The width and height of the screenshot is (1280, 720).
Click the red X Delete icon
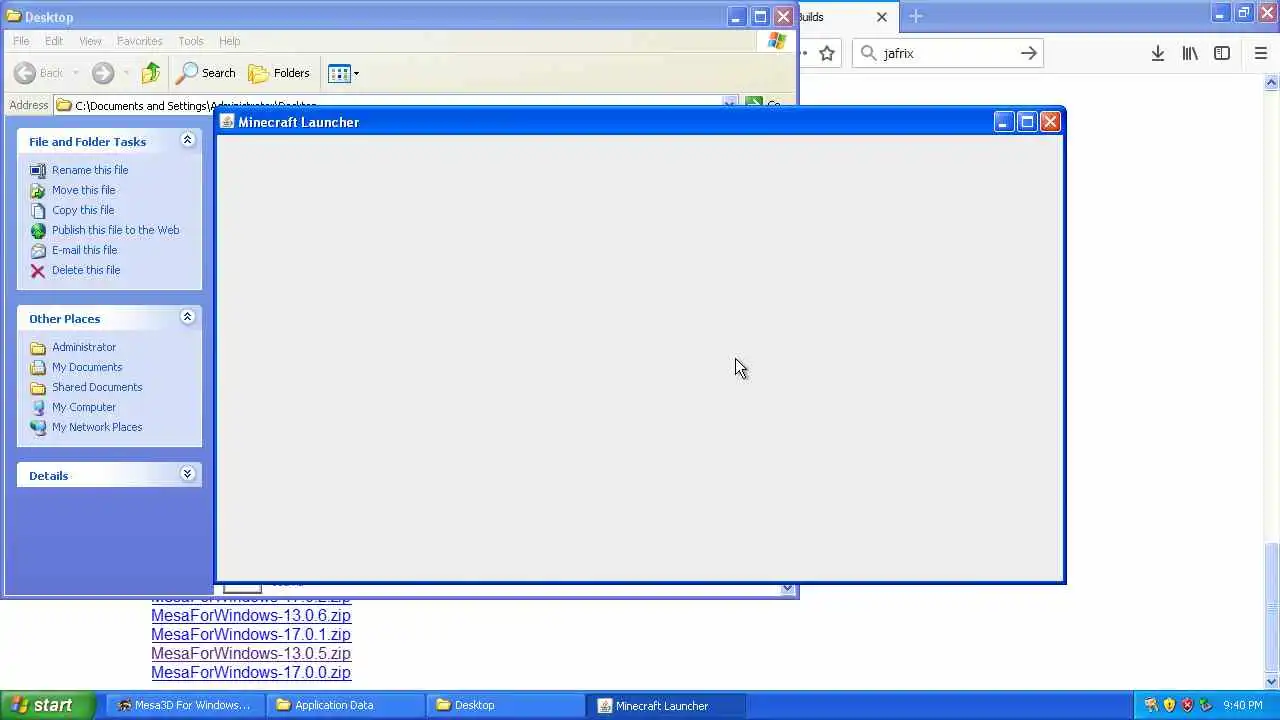38,270
